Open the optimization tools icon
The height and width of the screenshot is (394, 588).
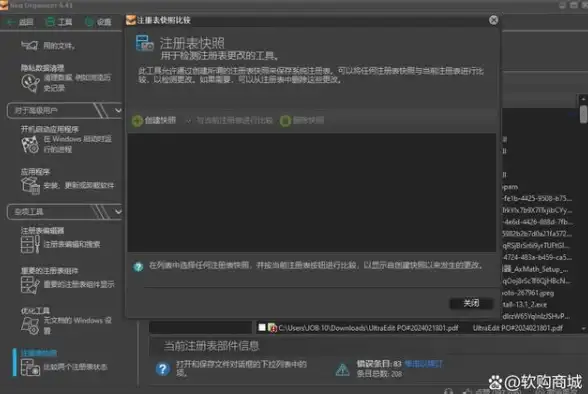[30, 325]
